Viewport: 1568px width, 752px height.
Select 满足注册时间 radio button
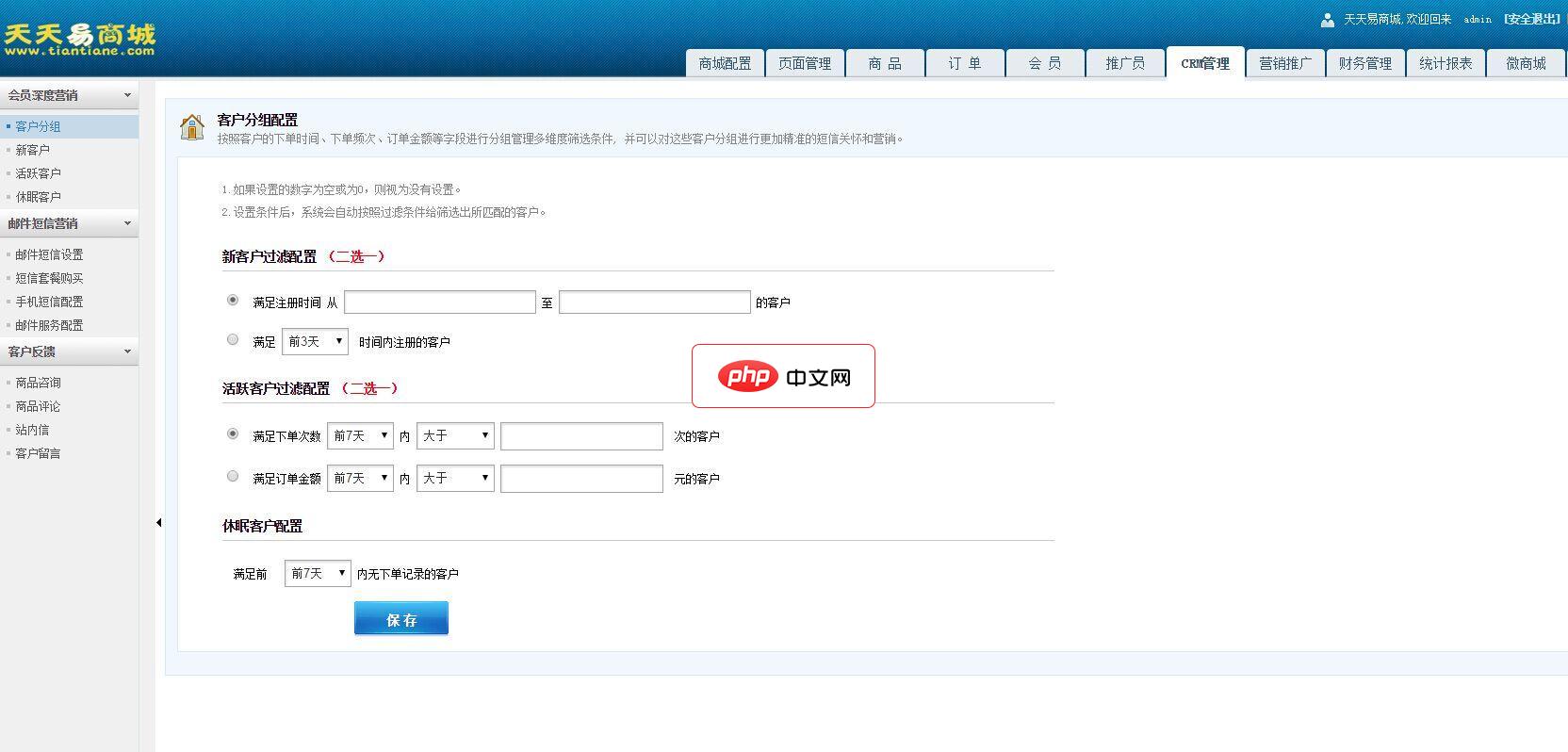(x=233, y=301)
